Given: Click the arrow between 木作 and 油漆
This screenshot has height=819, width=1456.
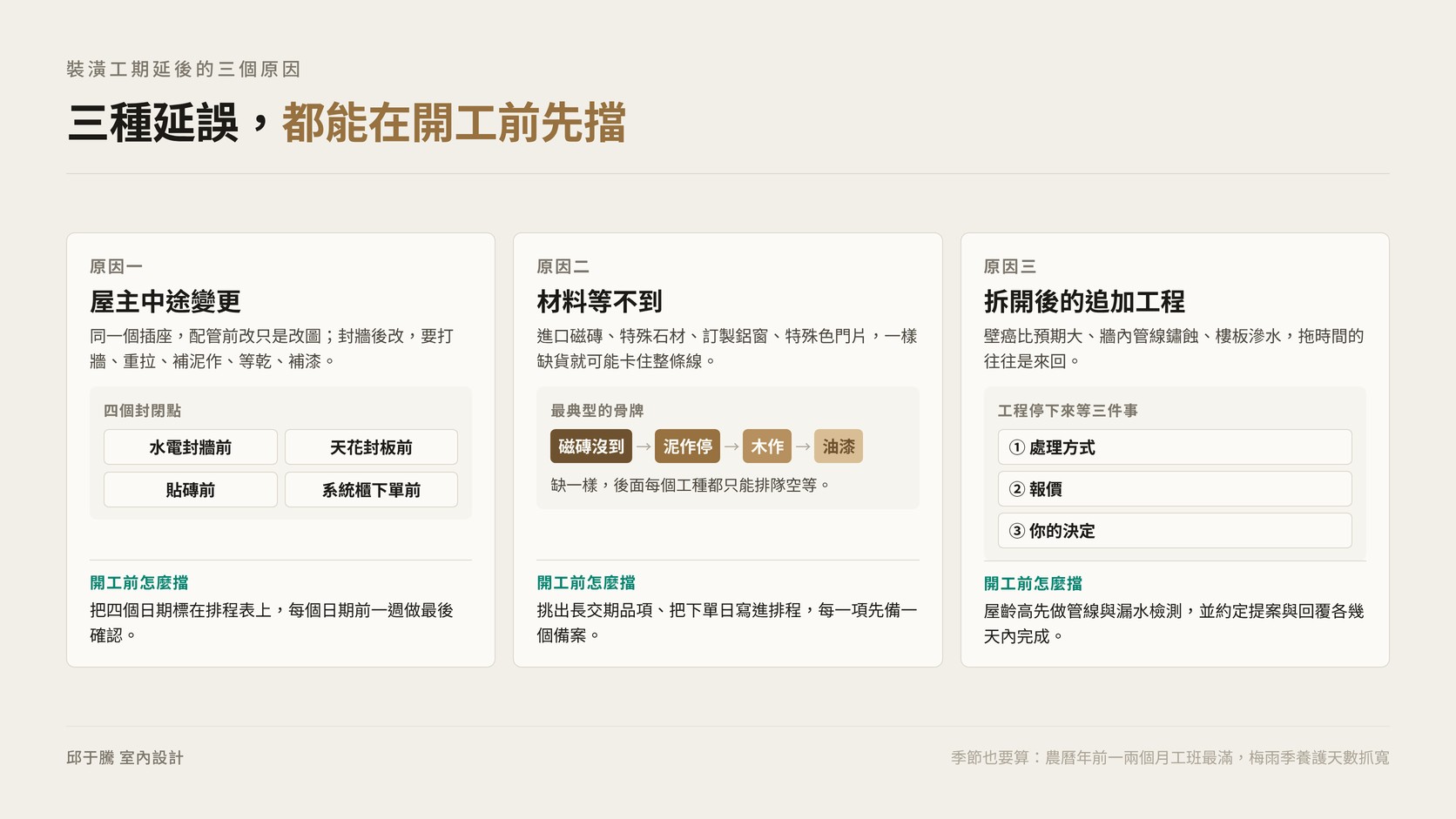Looking at the screenshot, I should (x=803, y=446).
